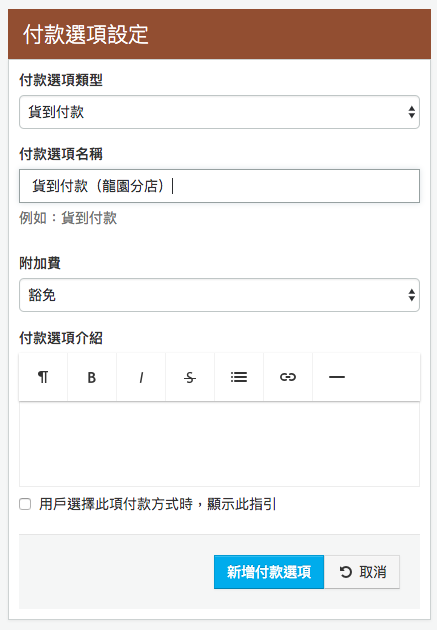Click the arrows on 豁免 select box

(x=411, y=295)
